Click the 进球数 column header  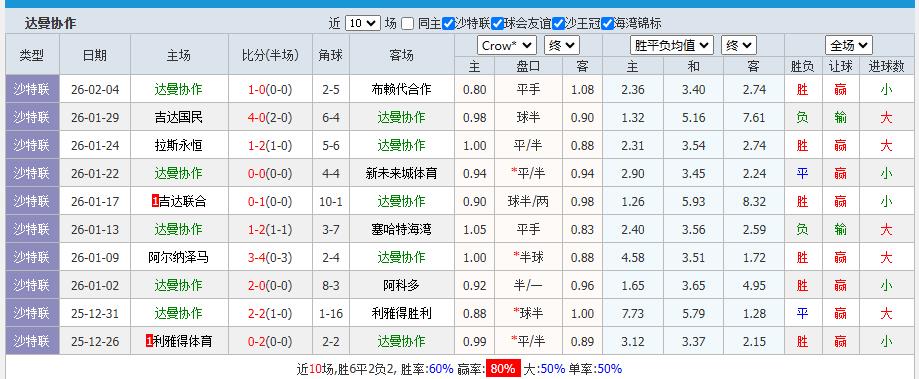pyautogui.click(x=886, y=66)
